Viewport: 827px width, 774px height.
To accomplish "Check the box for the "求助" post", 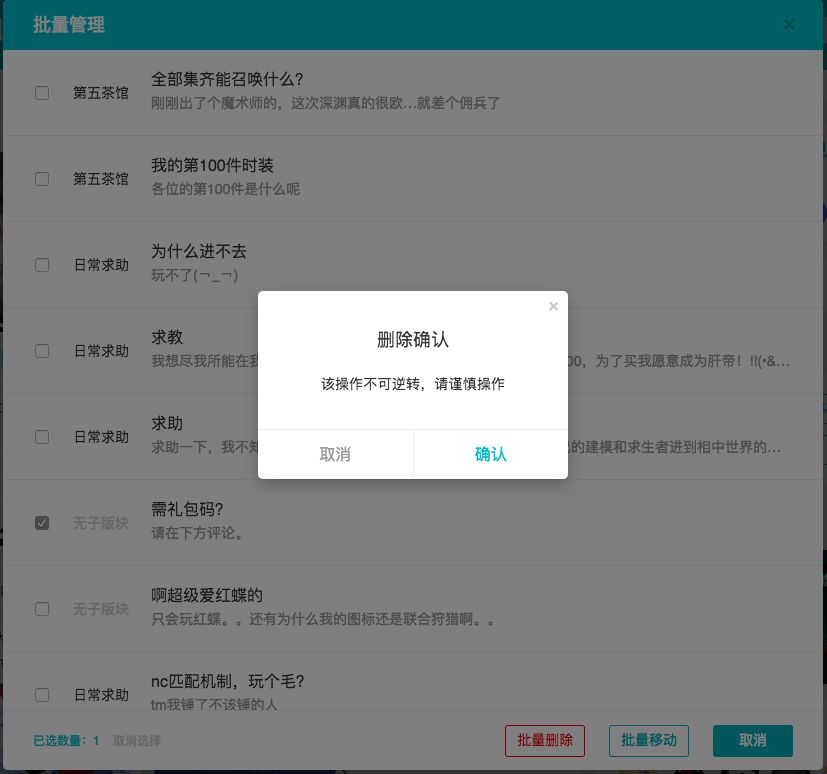I will [x=42, y=436].
